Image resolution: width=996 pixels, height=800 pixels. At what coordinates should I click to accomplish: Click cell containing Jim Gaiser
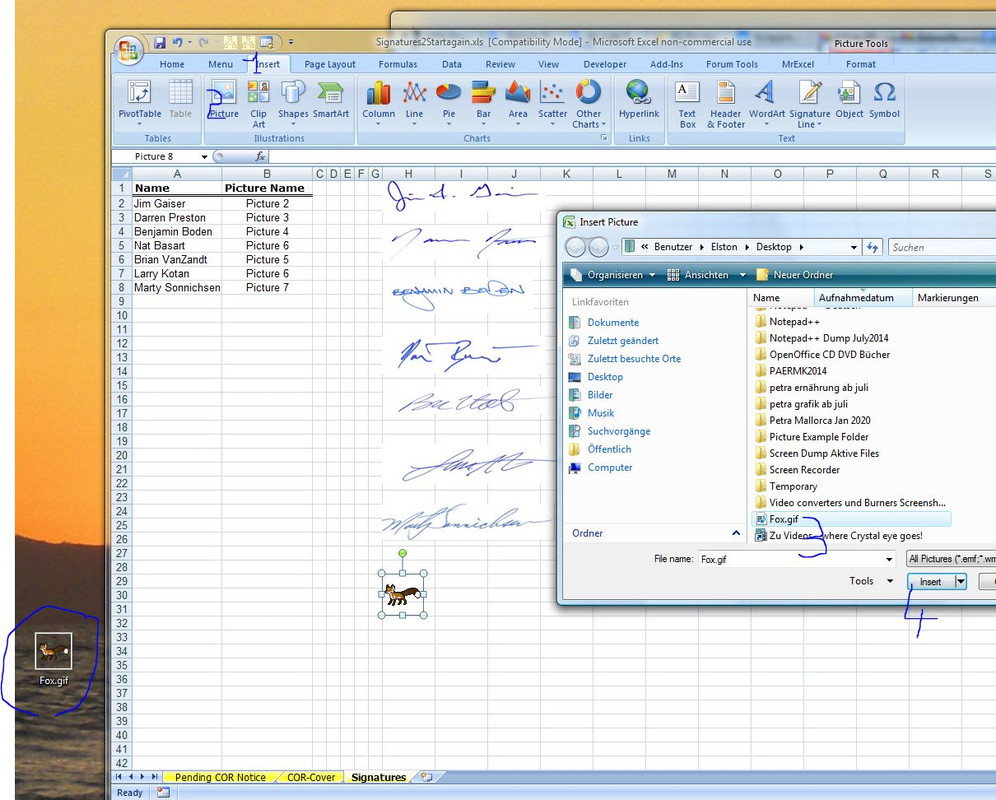[177, 203]
